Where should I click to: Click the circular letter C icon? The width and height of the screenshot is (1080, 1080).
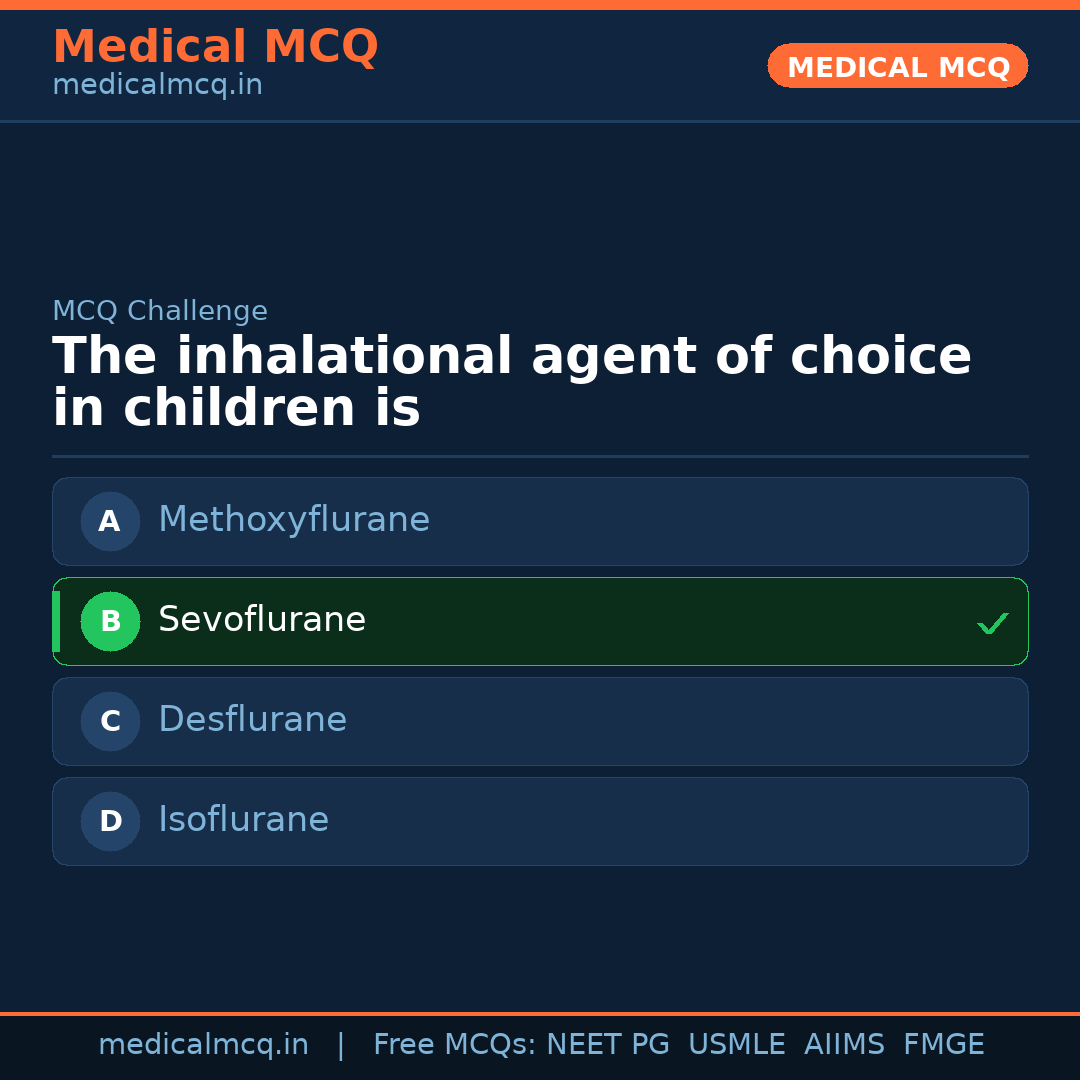(x=110, y=721)
